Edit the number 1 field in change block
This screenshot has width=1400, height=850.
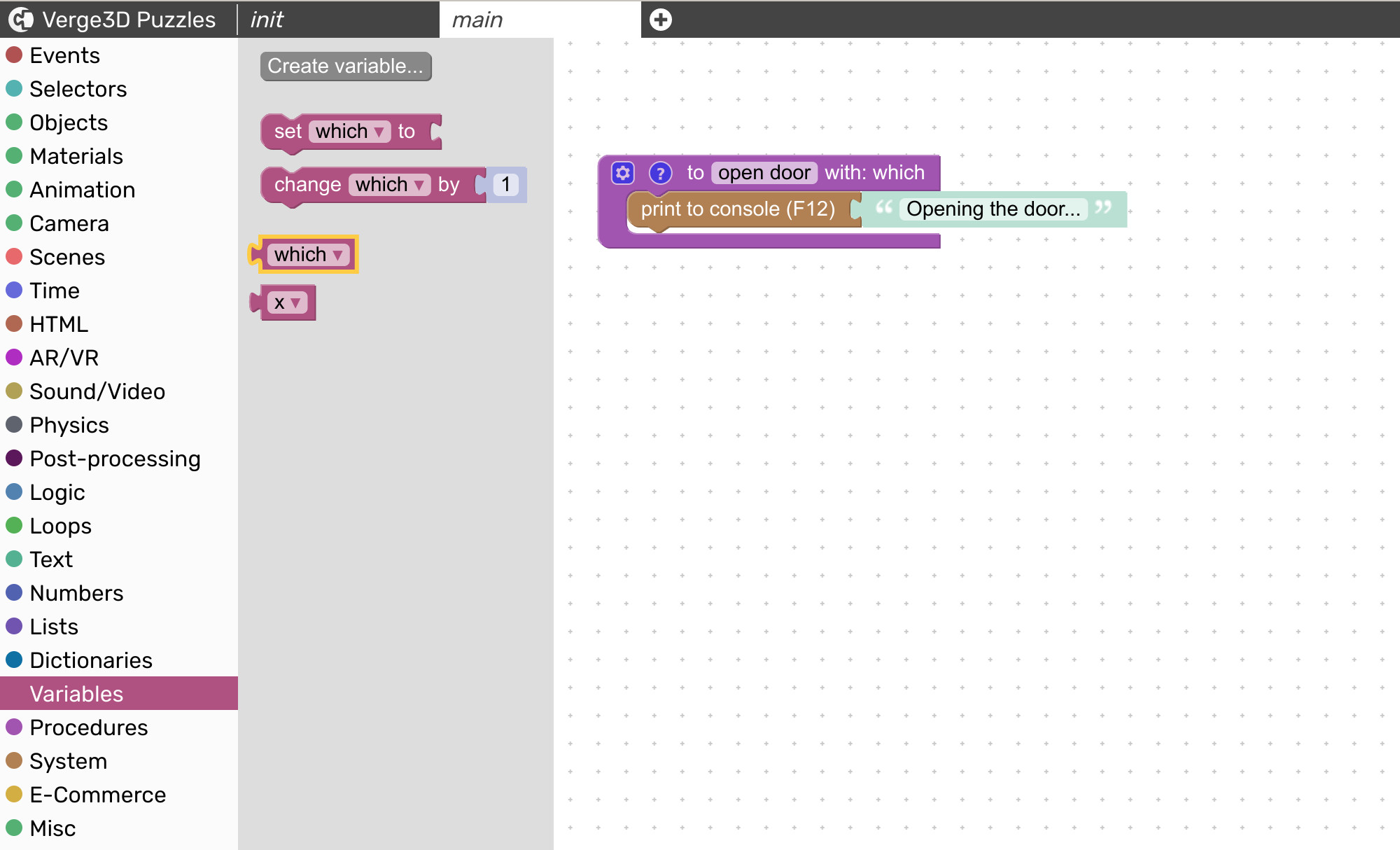tap(505, 185)
